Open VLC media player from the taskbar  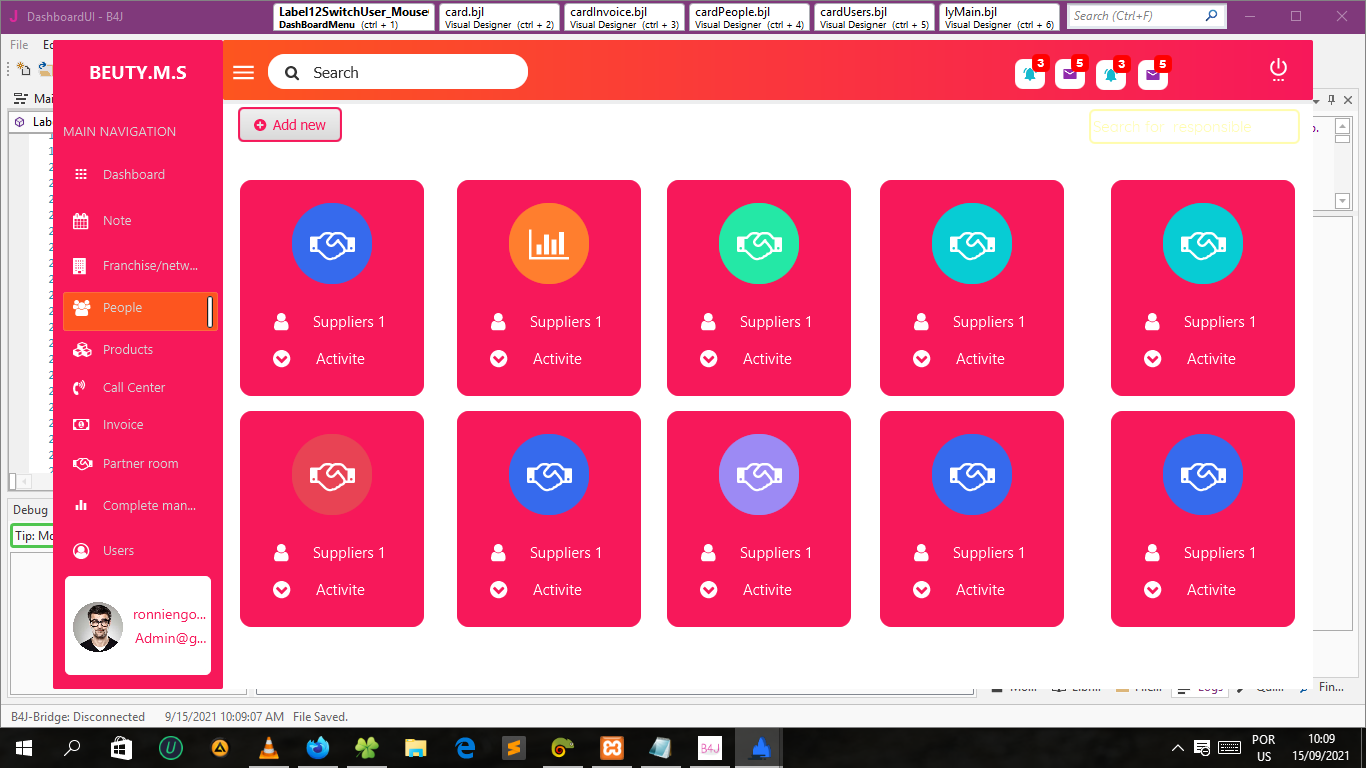(x=268, y=747)
